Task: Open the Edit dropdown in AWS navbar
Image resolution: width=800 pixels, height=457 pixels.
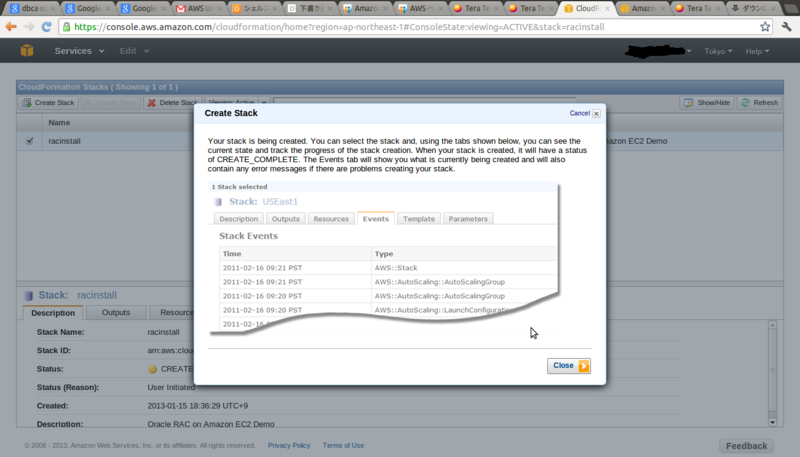Action: pos(134,51)
